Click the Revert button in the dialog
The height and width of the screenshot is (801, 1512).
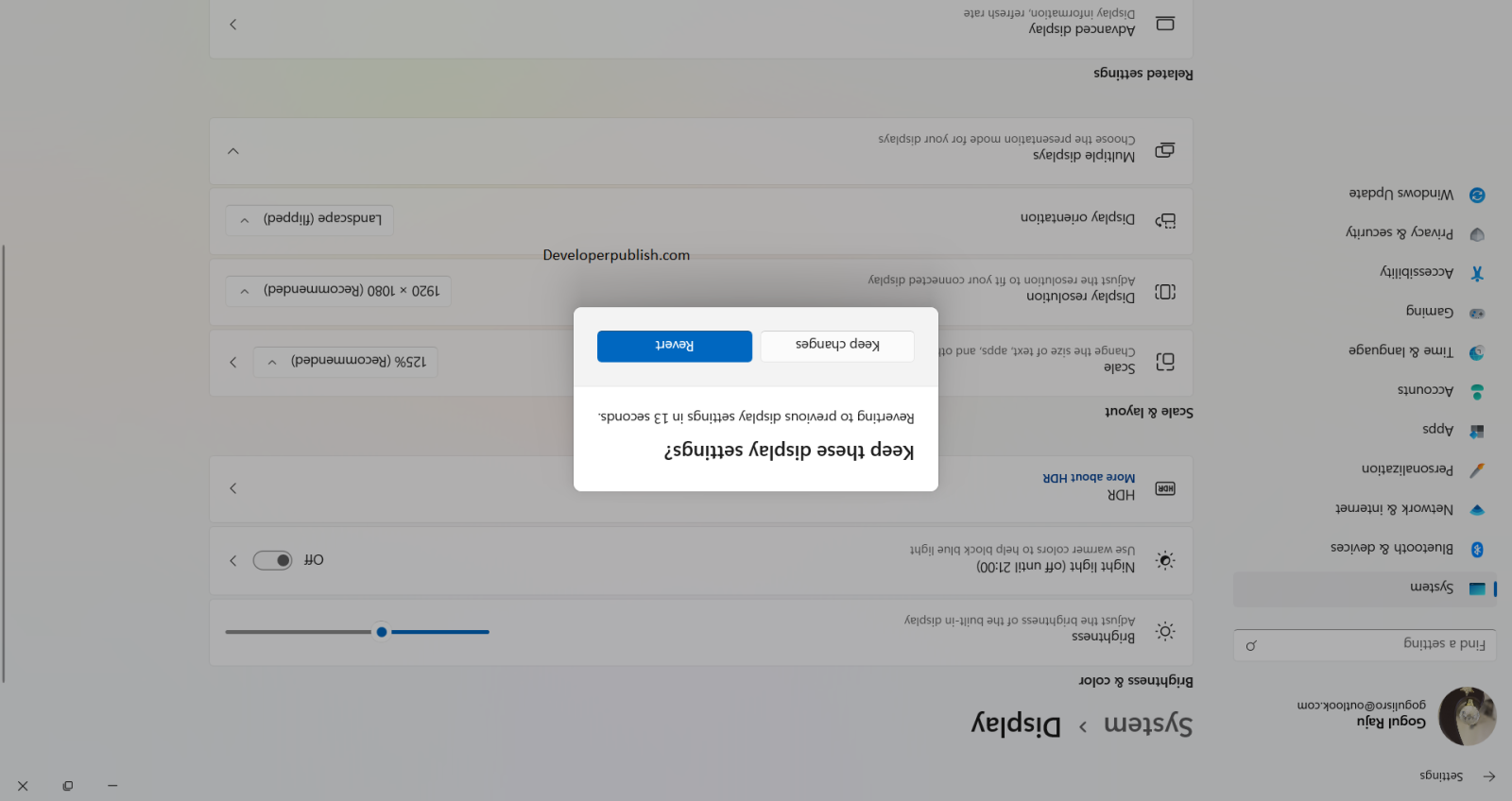(x=675, y=346)
